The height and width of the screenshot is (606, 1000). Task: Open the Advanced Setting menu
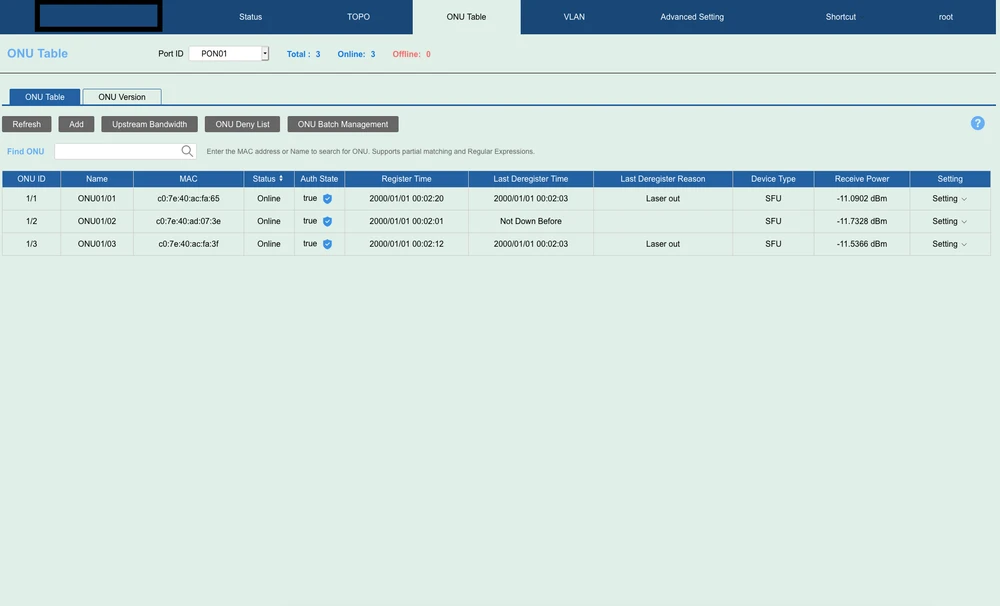(x=692, y=17)
